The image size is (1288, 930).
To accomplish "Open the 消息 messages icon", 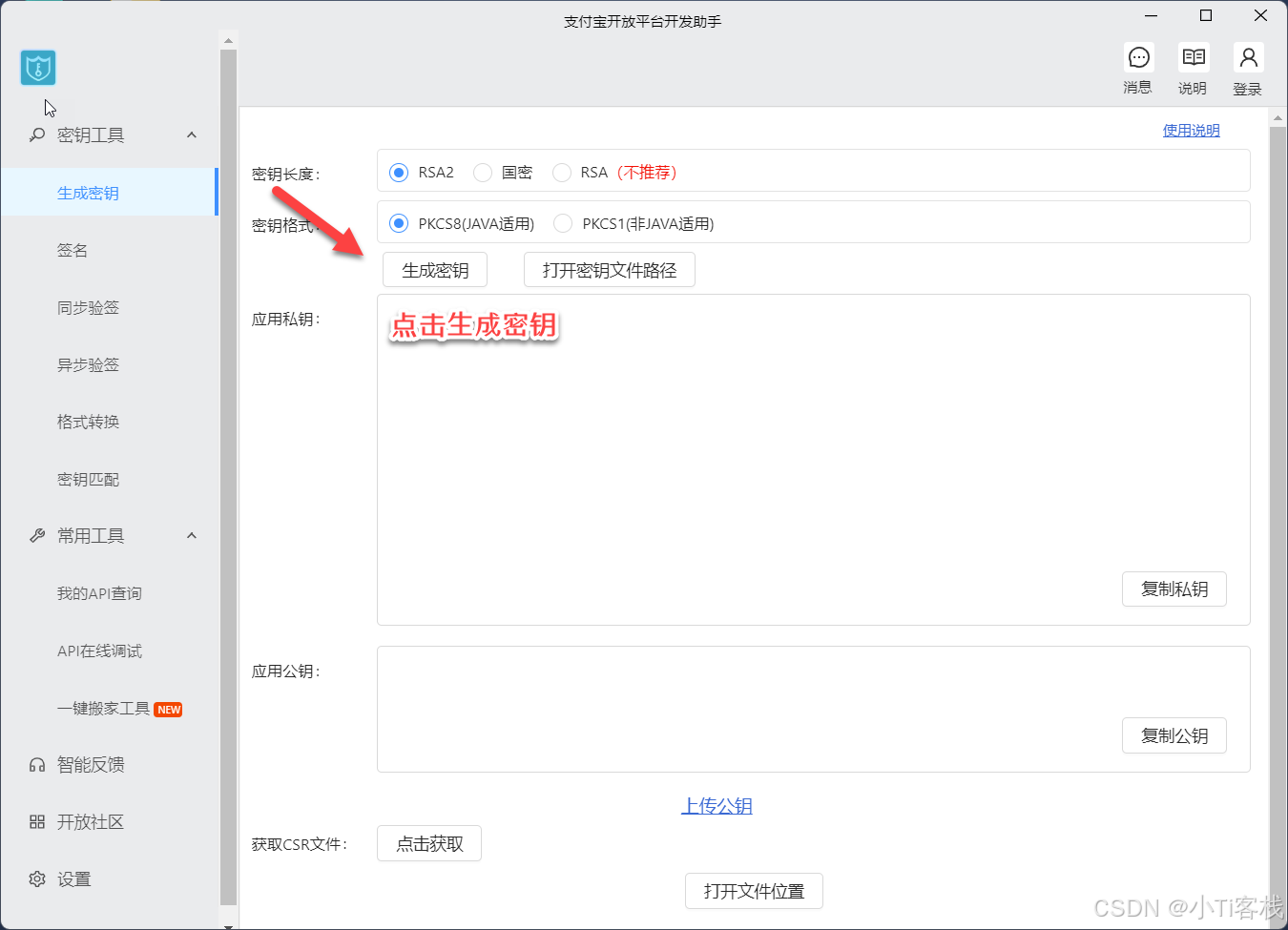I will (x=1138, y=58).
